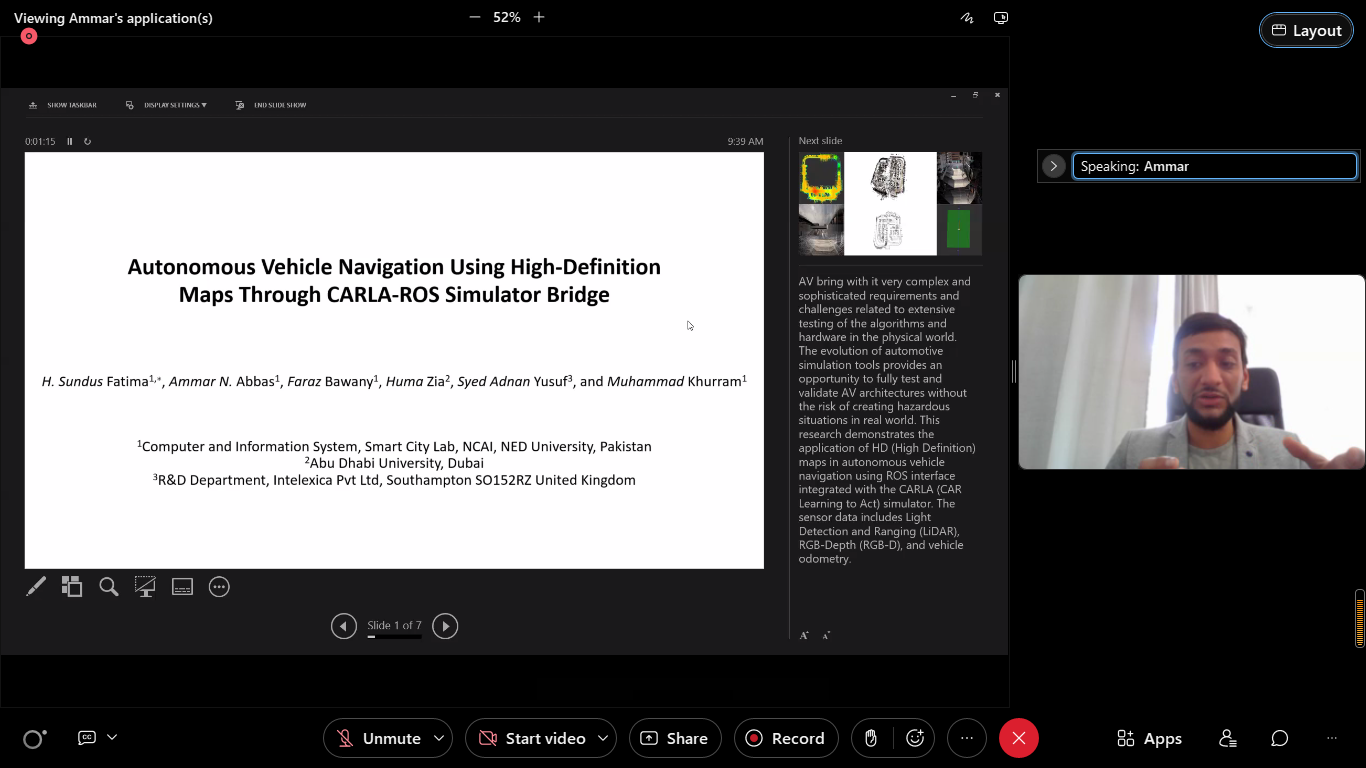This screenshot has width=1366, height=768.
Task: Restart the presentation timer
Action: coord(88,141)
